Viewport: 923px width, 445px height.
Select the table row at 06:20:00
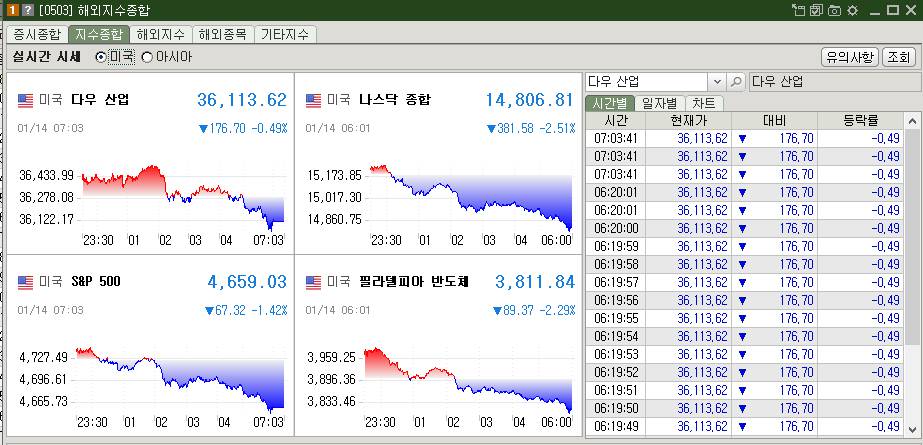click(x=744, y=228)
